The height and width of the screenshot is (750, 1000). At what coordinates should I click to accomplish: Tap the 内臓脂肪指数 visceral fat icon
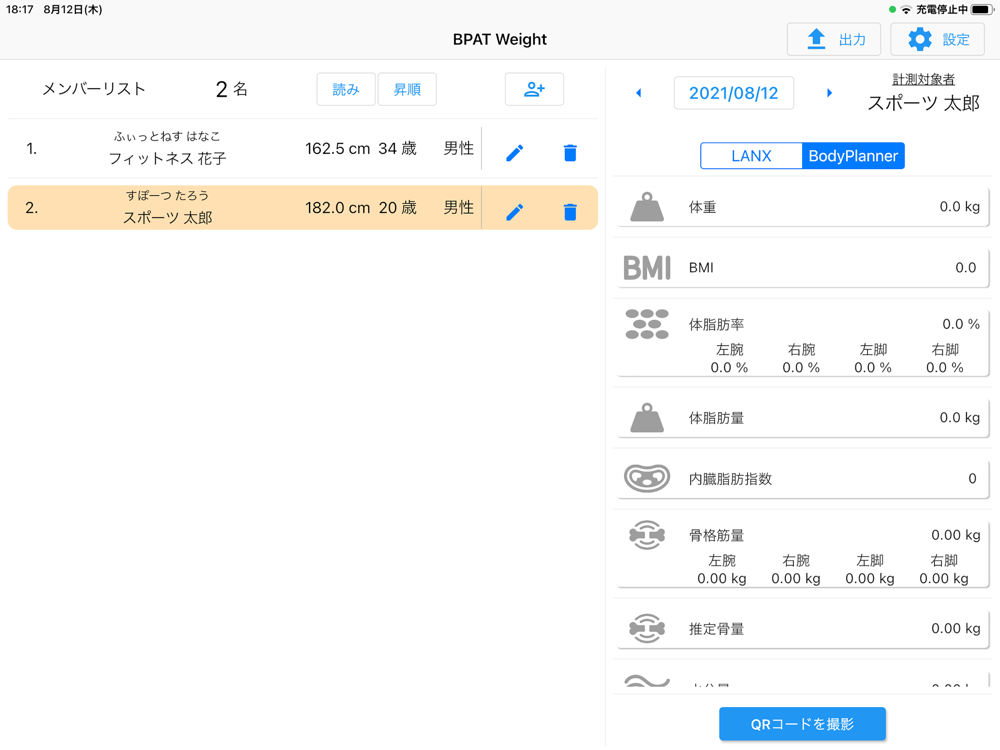point(647,478)
